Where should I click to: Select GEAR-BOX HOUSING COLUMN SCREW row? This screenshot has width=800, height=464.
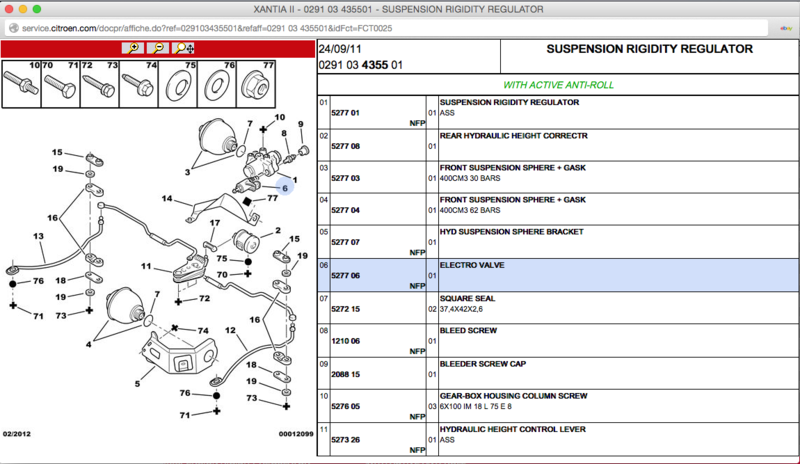pos(558,406)
